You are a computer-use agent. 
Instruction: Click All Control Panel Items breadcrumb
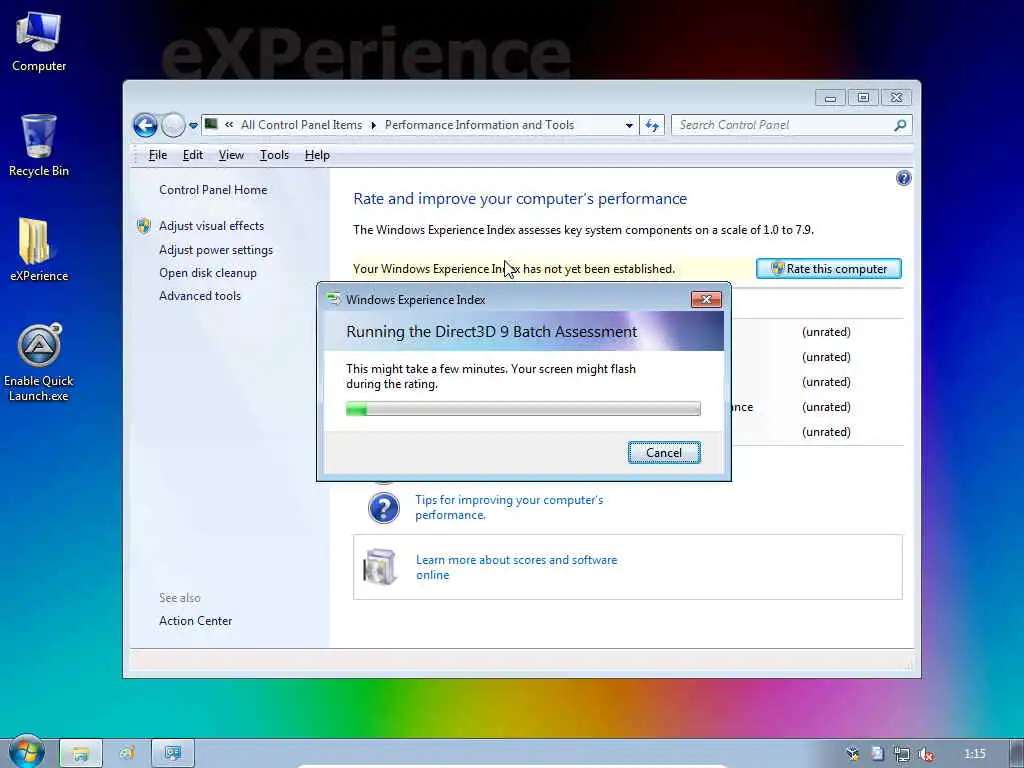301,125
